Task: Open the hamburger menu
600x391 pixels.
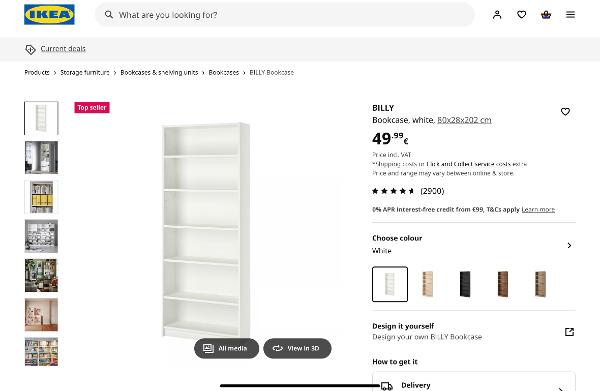Action: pyautogui.click(x=571, y=15)
